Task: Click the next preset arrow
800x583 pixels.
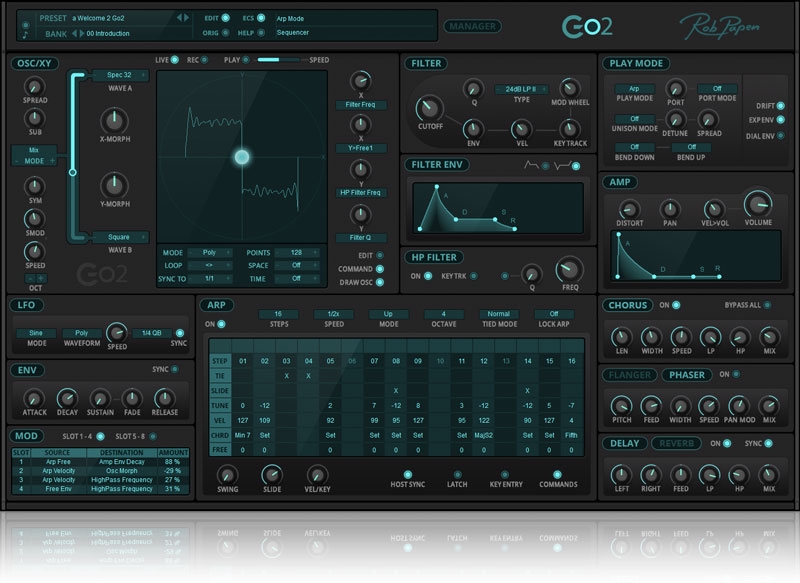Action: [185, 18]
